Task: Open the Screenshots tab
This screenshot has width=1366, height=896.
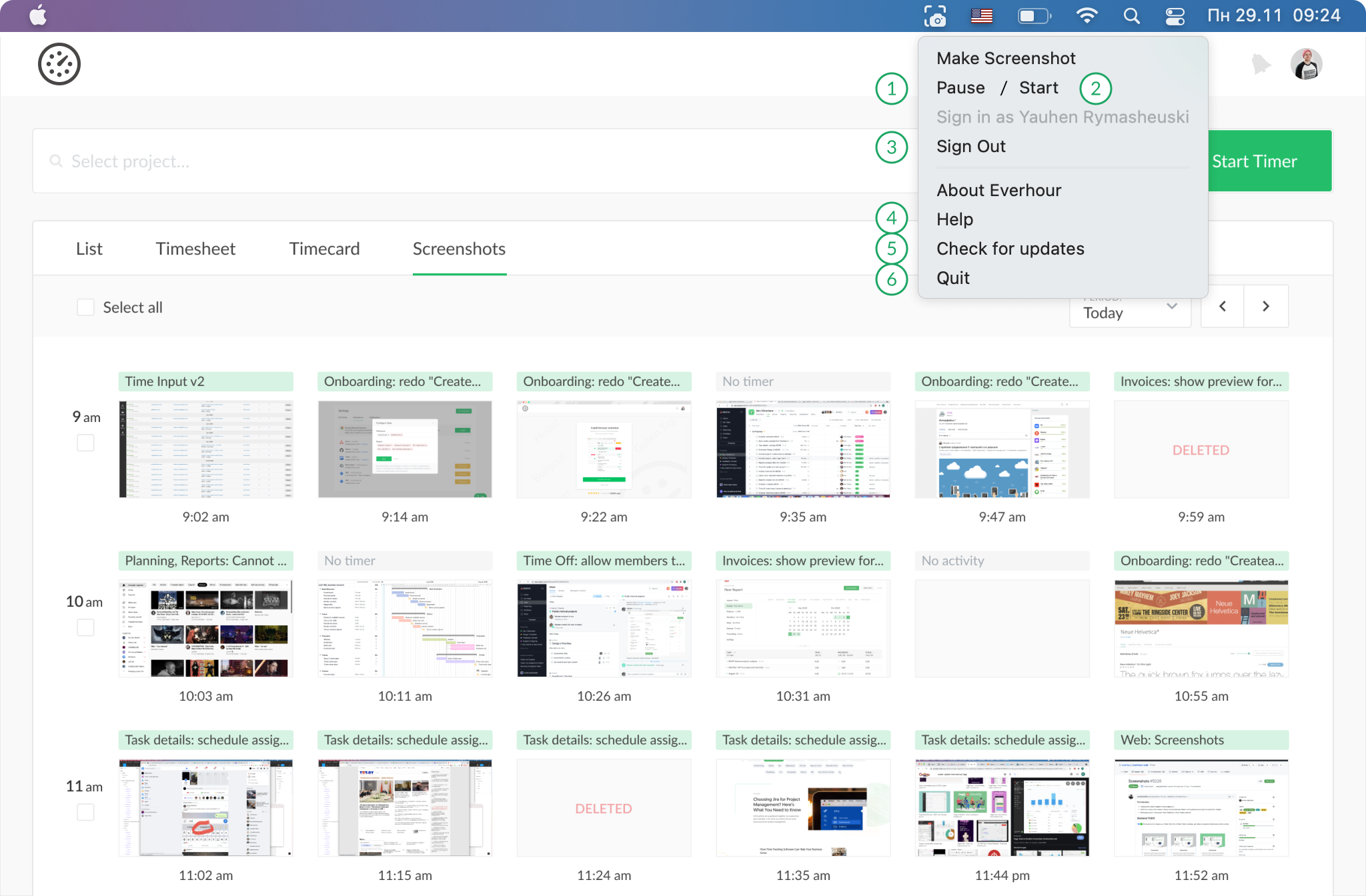Action: point(459,249)
